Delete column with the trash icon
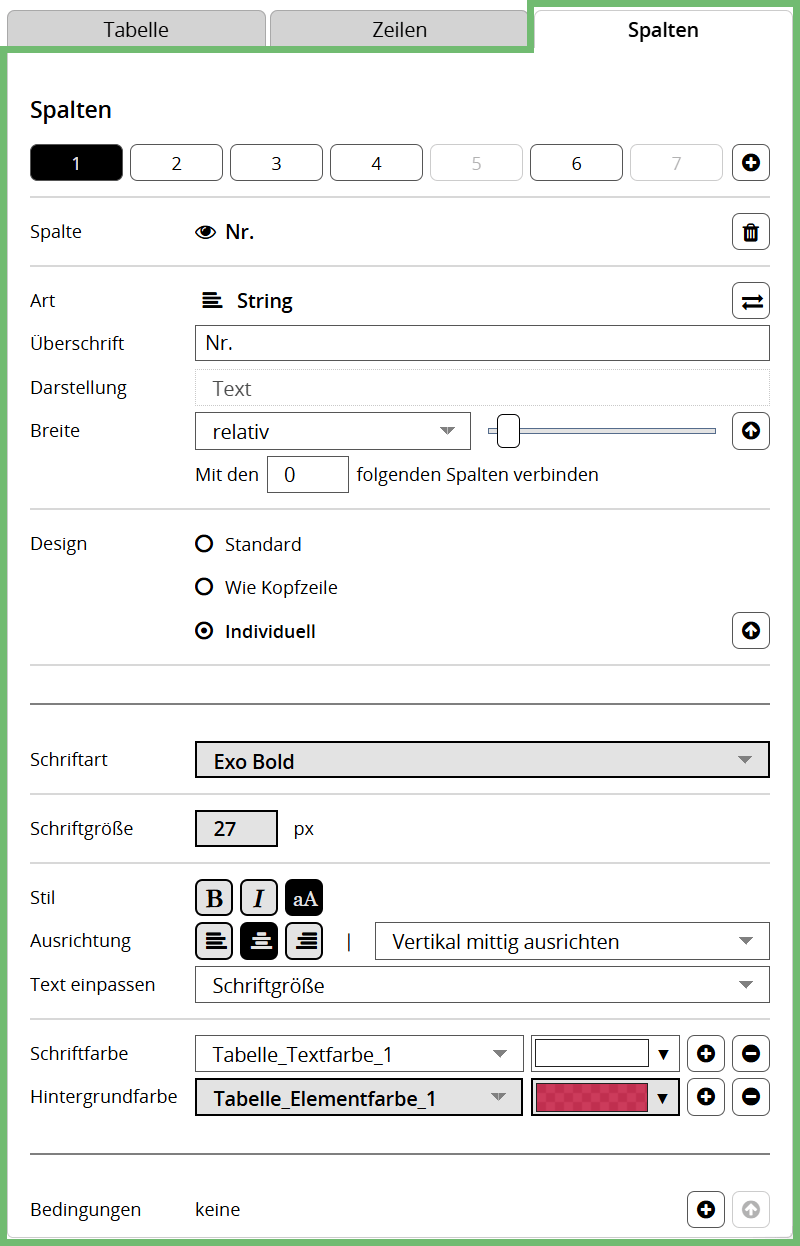 pyautogui.click(x=751, y=232)
